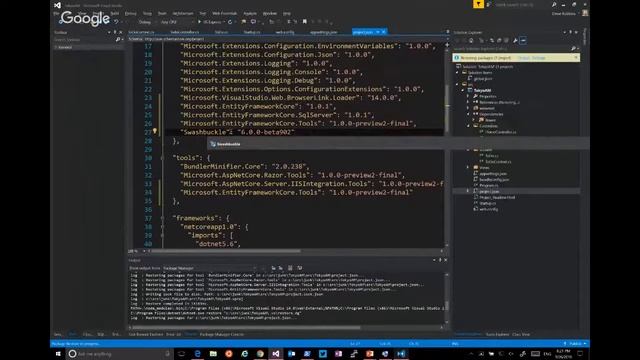Click the Toolbox search input field
The width and height of the screenshot is (640, 360).
(84, 40)
